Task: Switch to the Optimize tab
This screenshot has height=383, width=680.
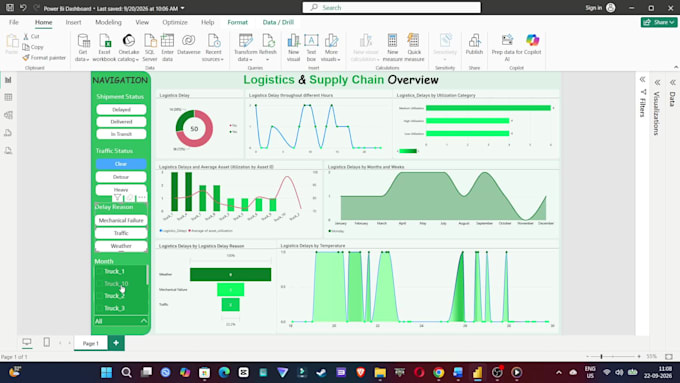Action: coord(175,22)
